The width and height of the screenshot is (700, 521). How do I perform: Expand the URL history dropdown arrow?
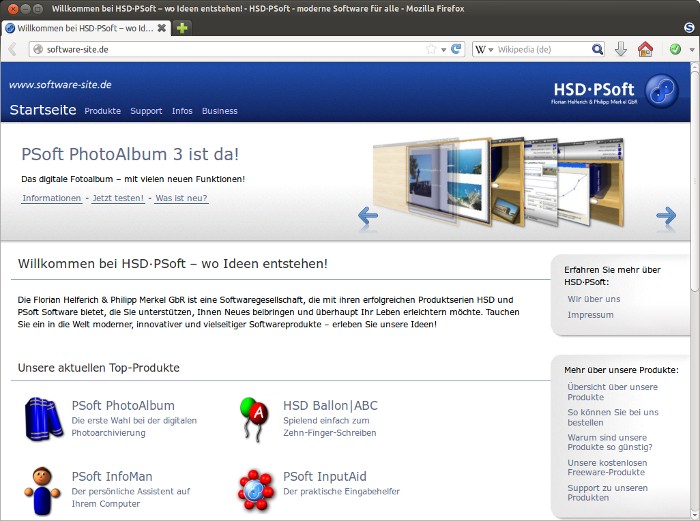444,49
